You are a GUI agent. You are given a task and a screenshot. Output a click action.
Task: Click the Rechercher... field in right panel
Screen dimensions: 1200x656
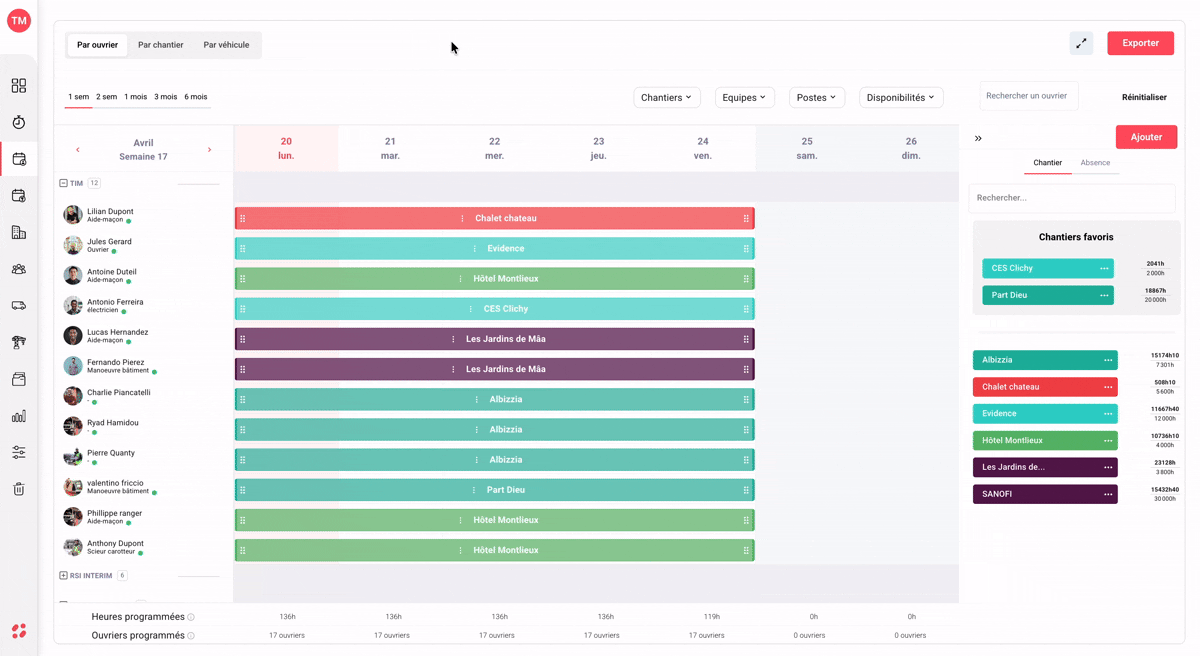(x=1072, y=198)
